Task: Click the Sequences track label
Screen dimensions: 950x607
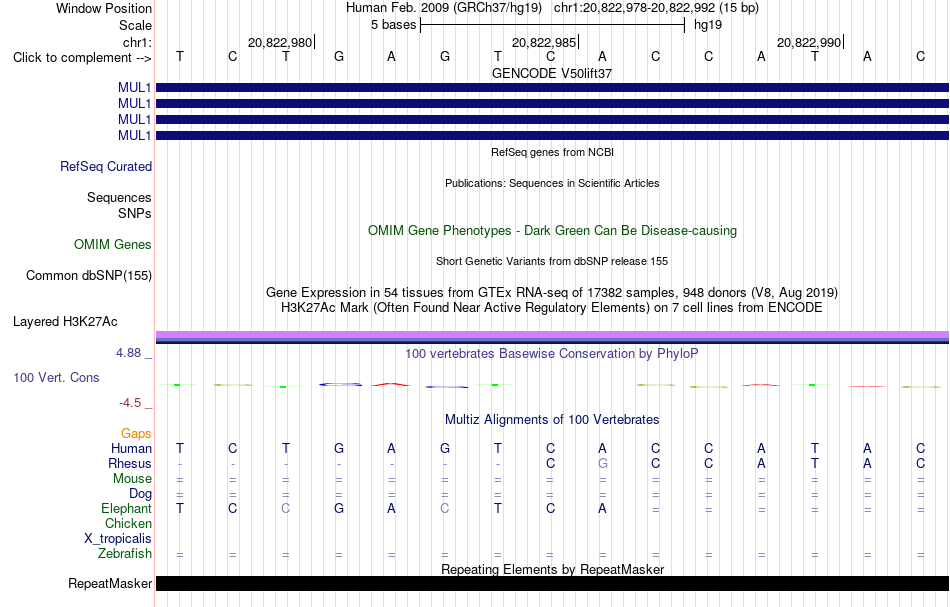Action: click(119, 197)
